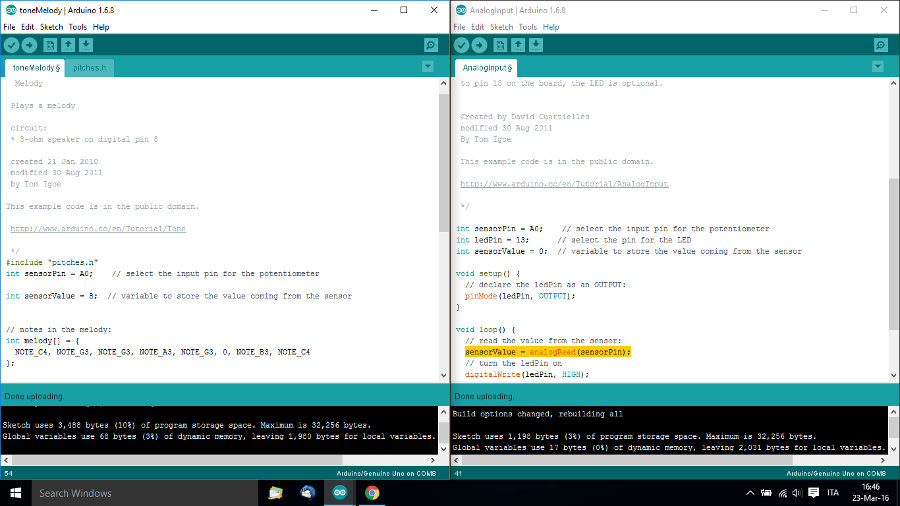The width and height of the screenshot is (900, 506).
Task: Click 'Arduino/Genuino Uno on COM8' in toneMelody status bar
Action: (x=386, y=473)
